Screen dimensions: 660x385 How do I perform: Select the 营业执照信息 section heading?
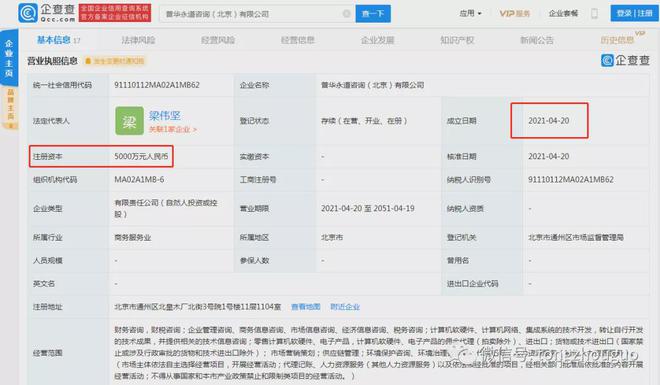[53, 61]
